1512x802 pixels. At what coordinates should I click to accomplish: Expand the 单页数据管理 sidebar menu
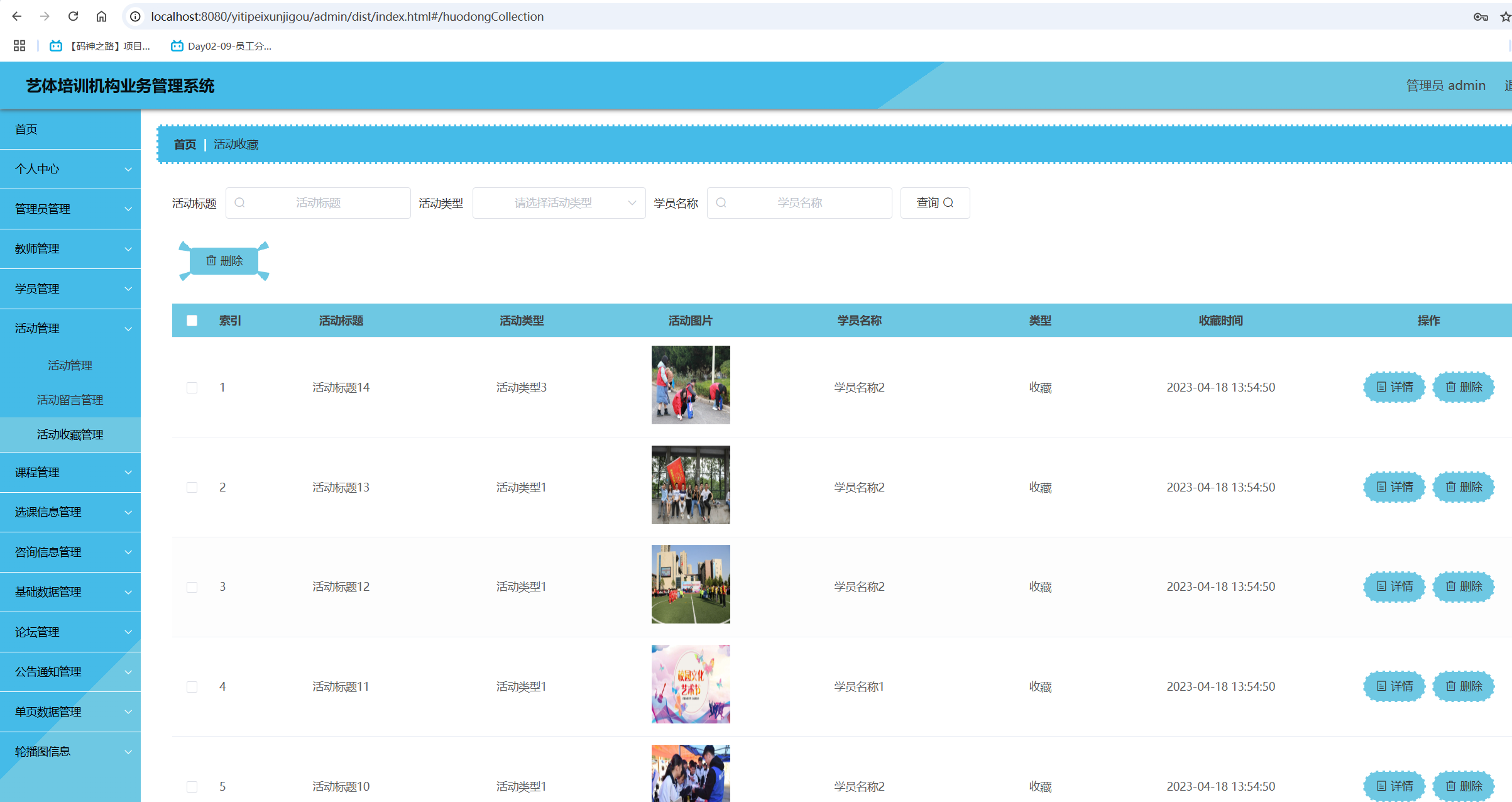70,712
